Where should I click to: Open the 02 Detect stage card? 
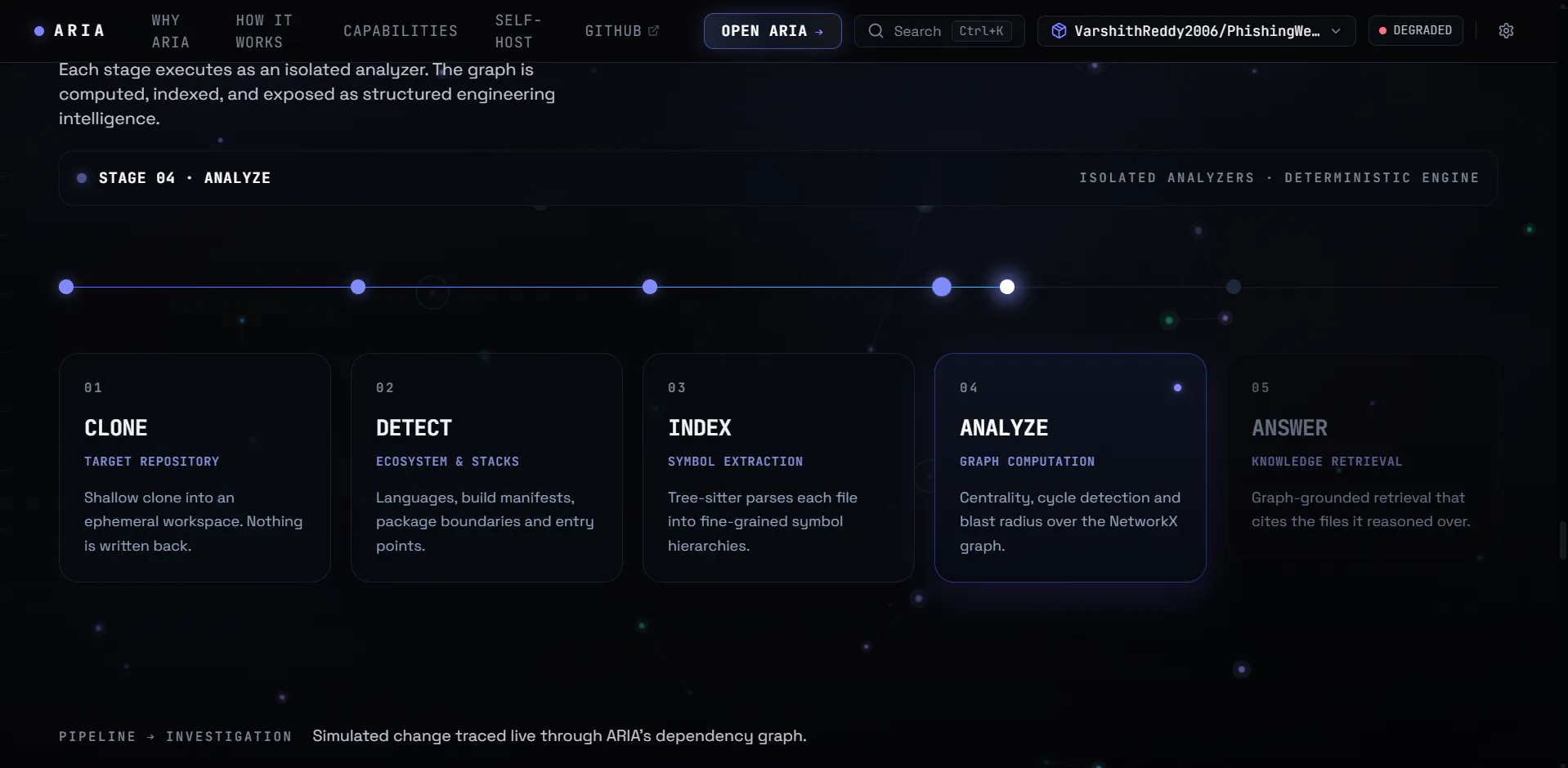[x=486, y=467]
